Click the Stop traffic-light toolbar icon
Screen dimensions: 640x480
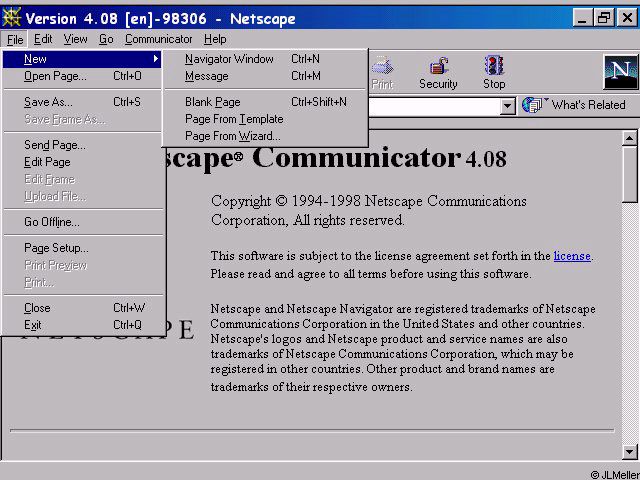click(494, 65)
